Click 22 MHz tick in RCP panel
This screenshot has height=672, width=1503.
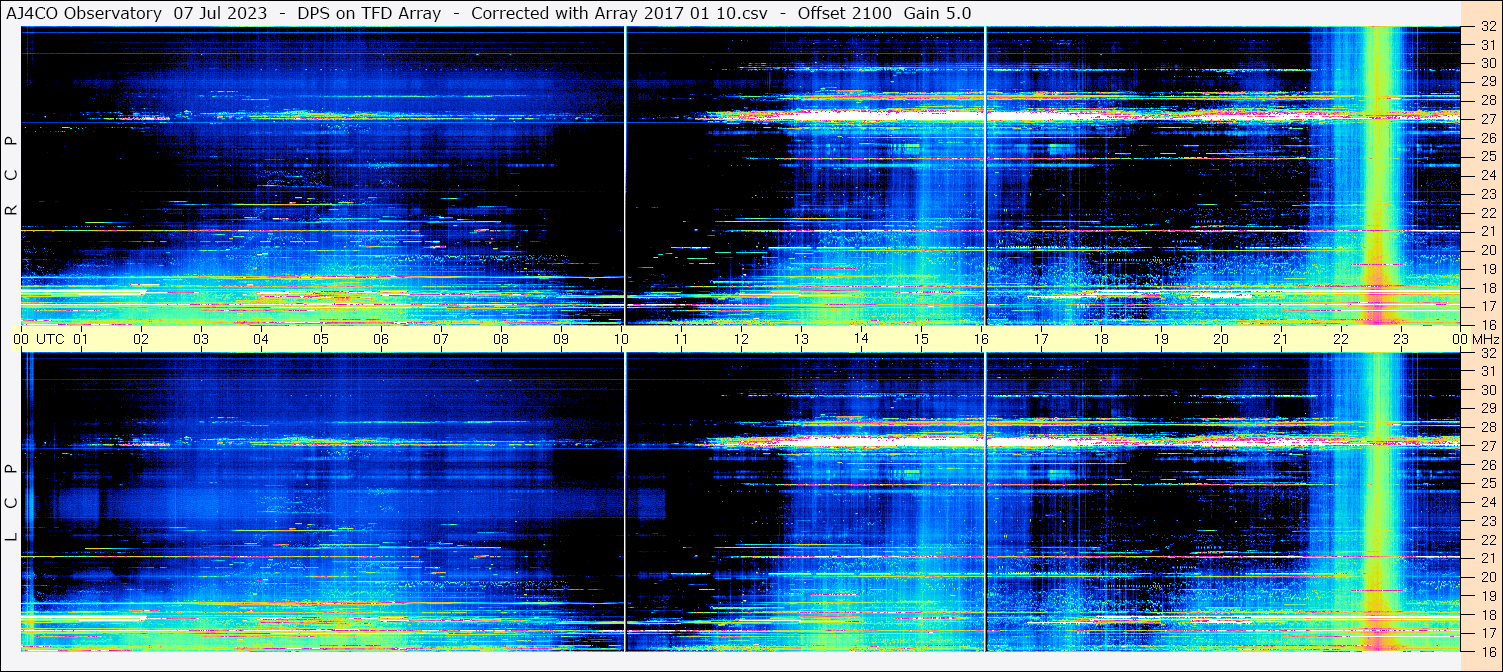1488,213
